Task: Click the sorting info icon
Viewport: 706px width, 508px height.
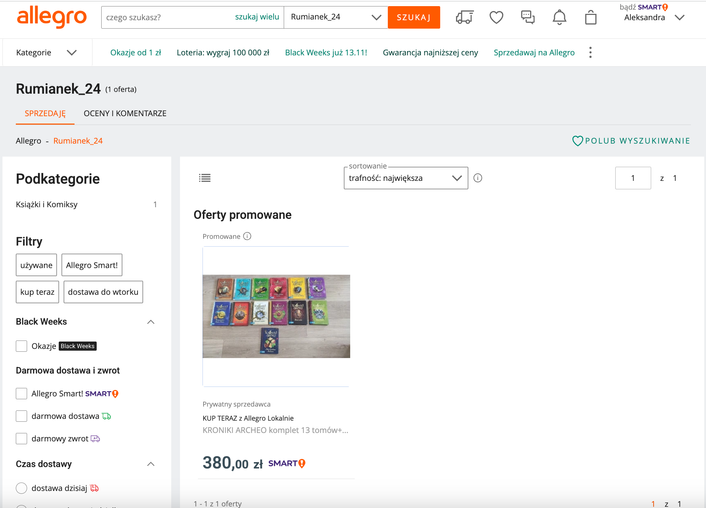Action: (x=478, y=178)
